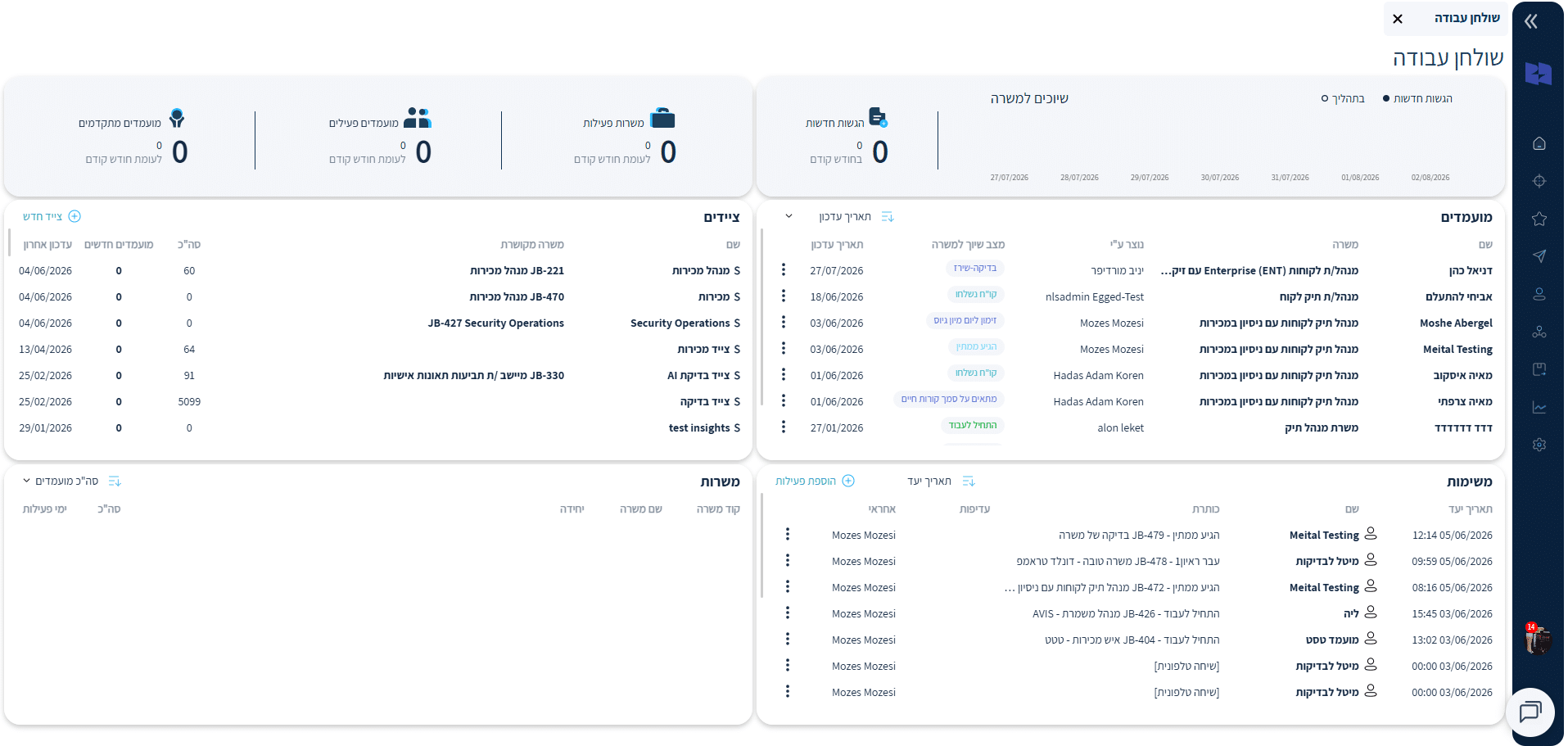Open the line chart reports icon
This screenshot has width=1568, height=746.
click(x=1539, y=407)
